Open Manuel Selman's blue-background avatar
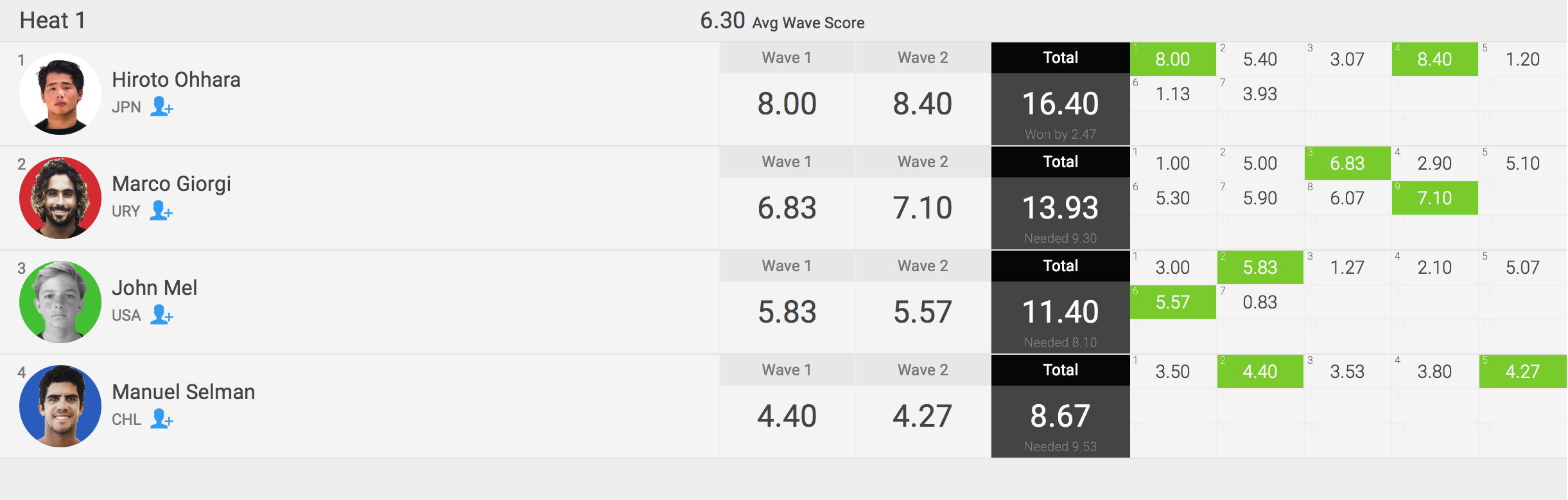Screen dimensions: 1568x500 coord(60,406)
